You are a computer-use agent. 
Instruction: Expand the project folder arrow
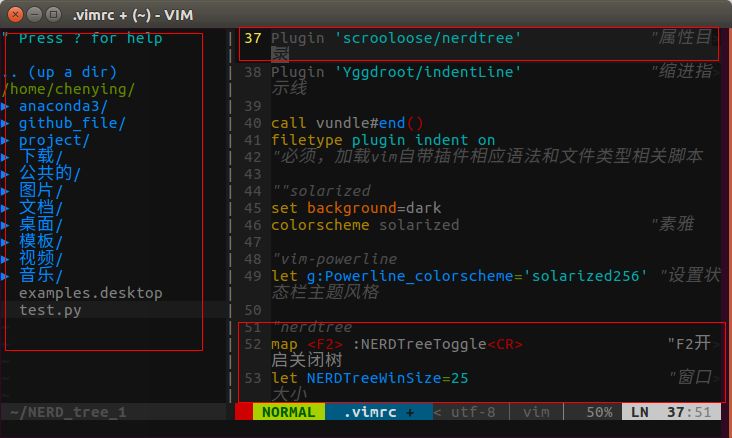pyautogui.click(x=5, y=140)
